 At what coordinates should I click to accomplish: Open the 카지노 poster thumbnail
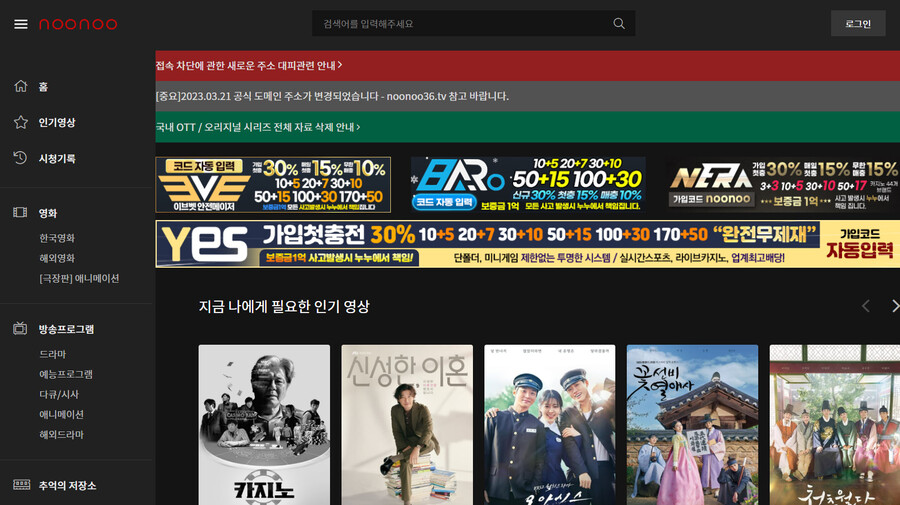[x=264, y=425]
